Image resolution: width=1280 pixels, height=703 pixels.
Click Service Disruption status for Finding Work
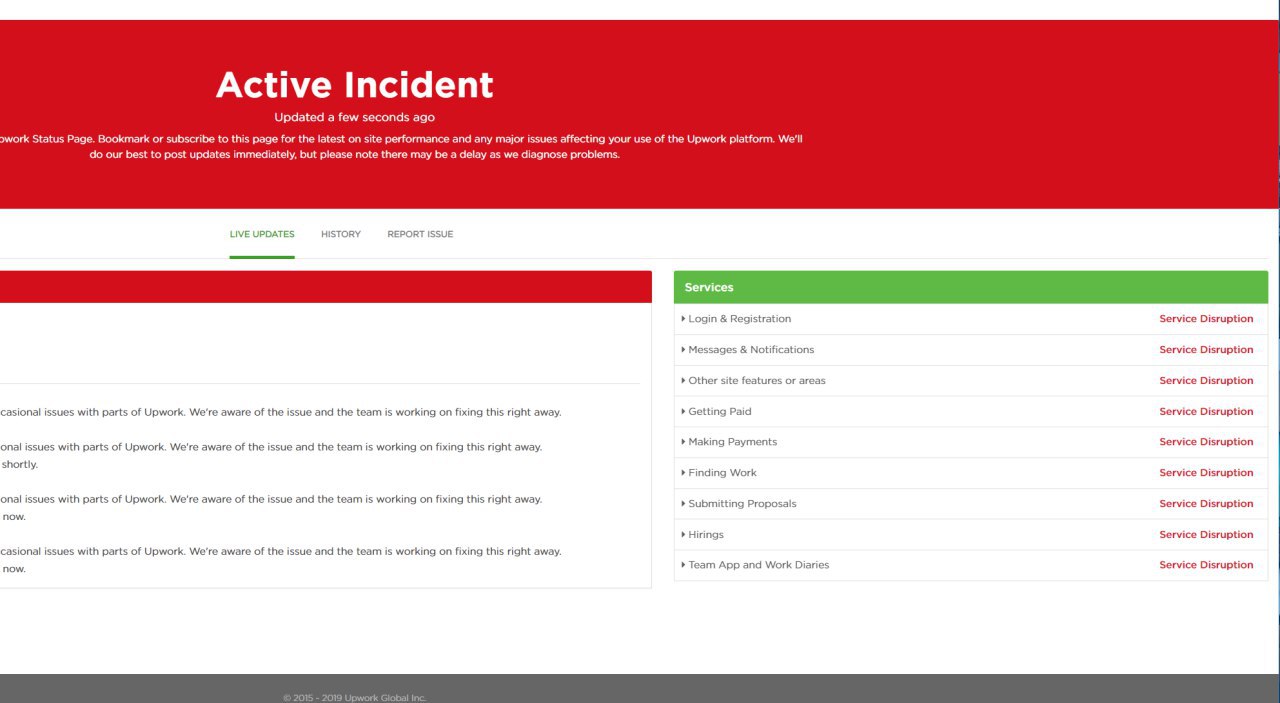tap(1206, 473)
